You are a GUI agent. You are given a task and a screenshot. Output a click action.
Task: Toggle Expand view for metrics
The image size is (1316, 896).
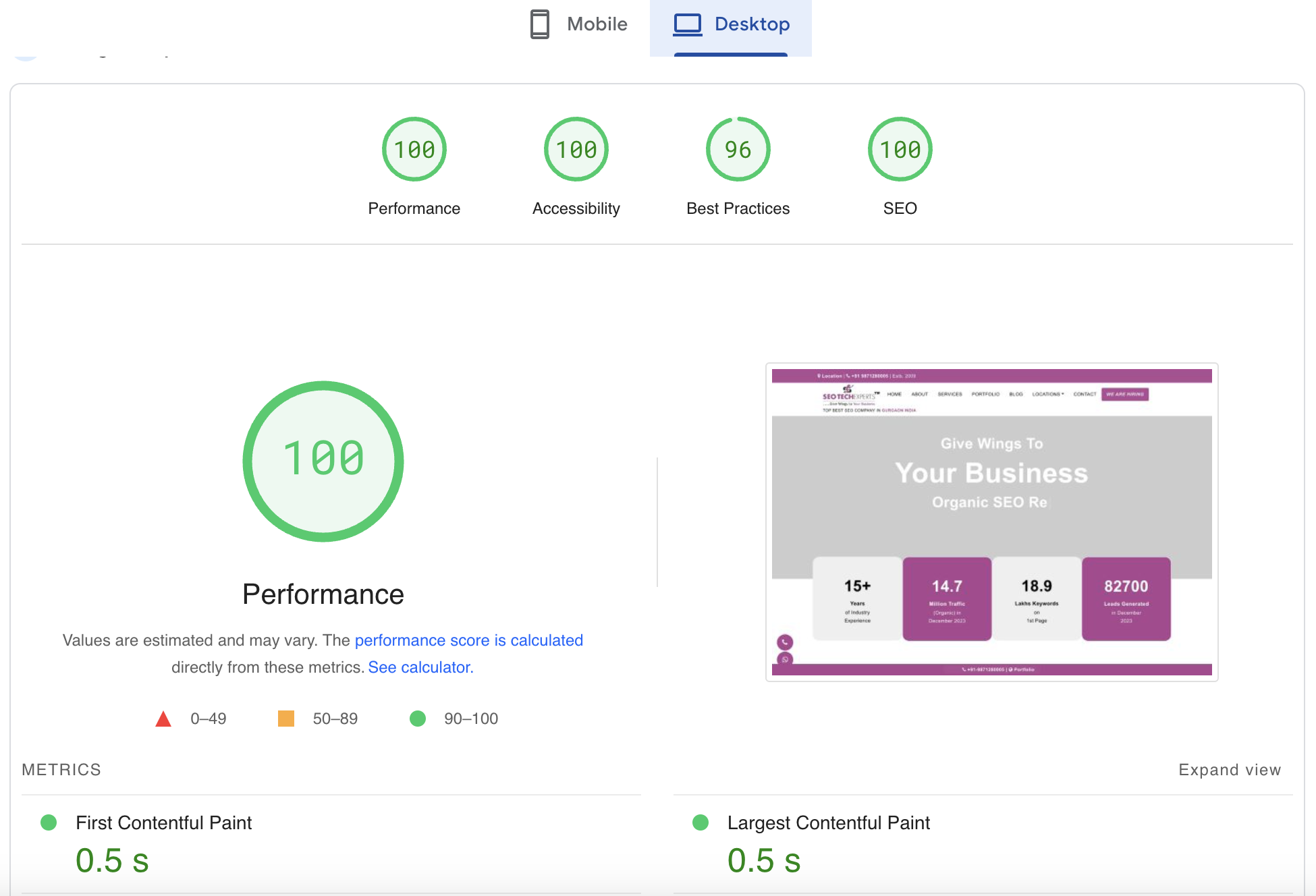coord(1229,770)
